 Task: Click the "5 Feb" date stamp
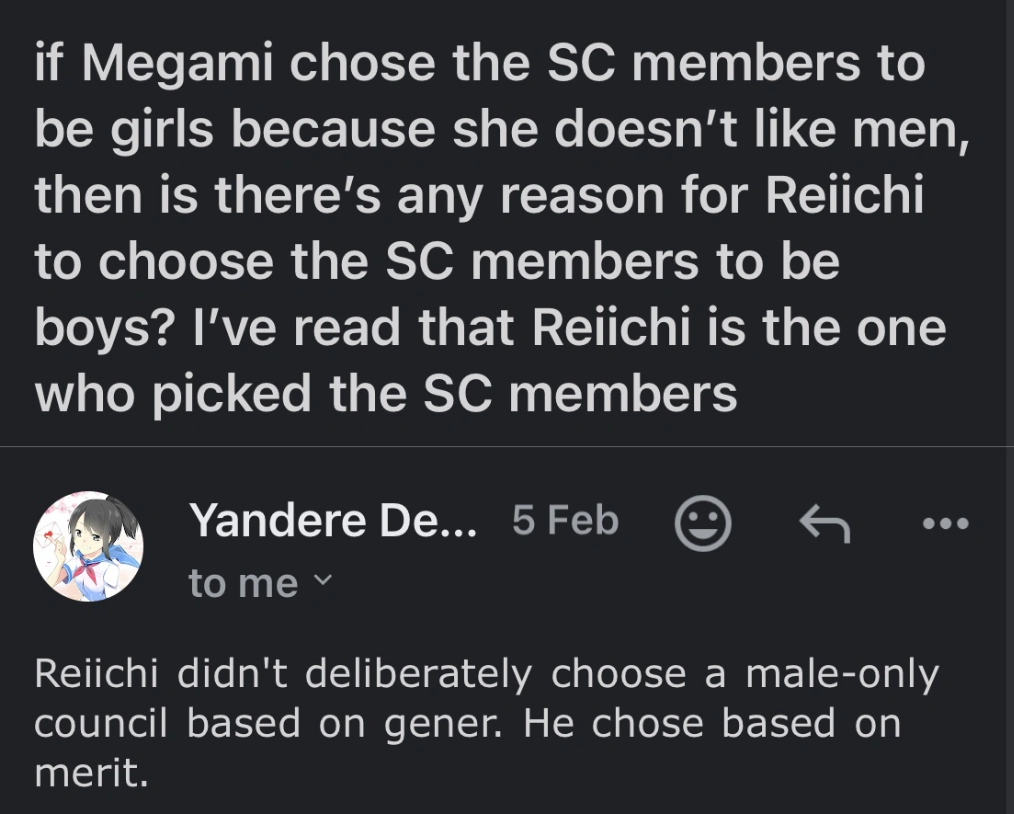[565, 521]
